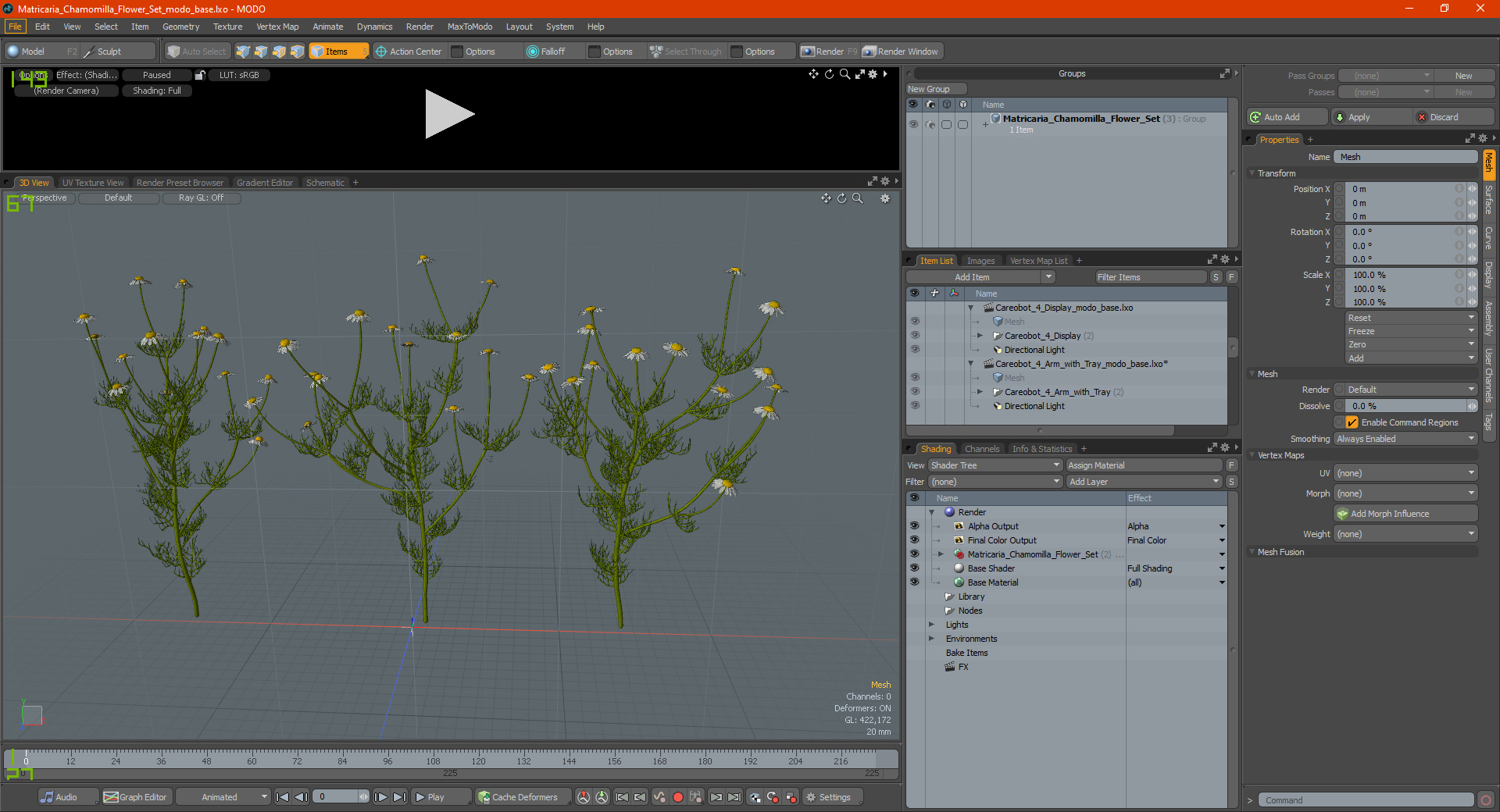Open the Render Window
The width and height of the screenshot is (1500, 812).
click(x=901, y=52)
